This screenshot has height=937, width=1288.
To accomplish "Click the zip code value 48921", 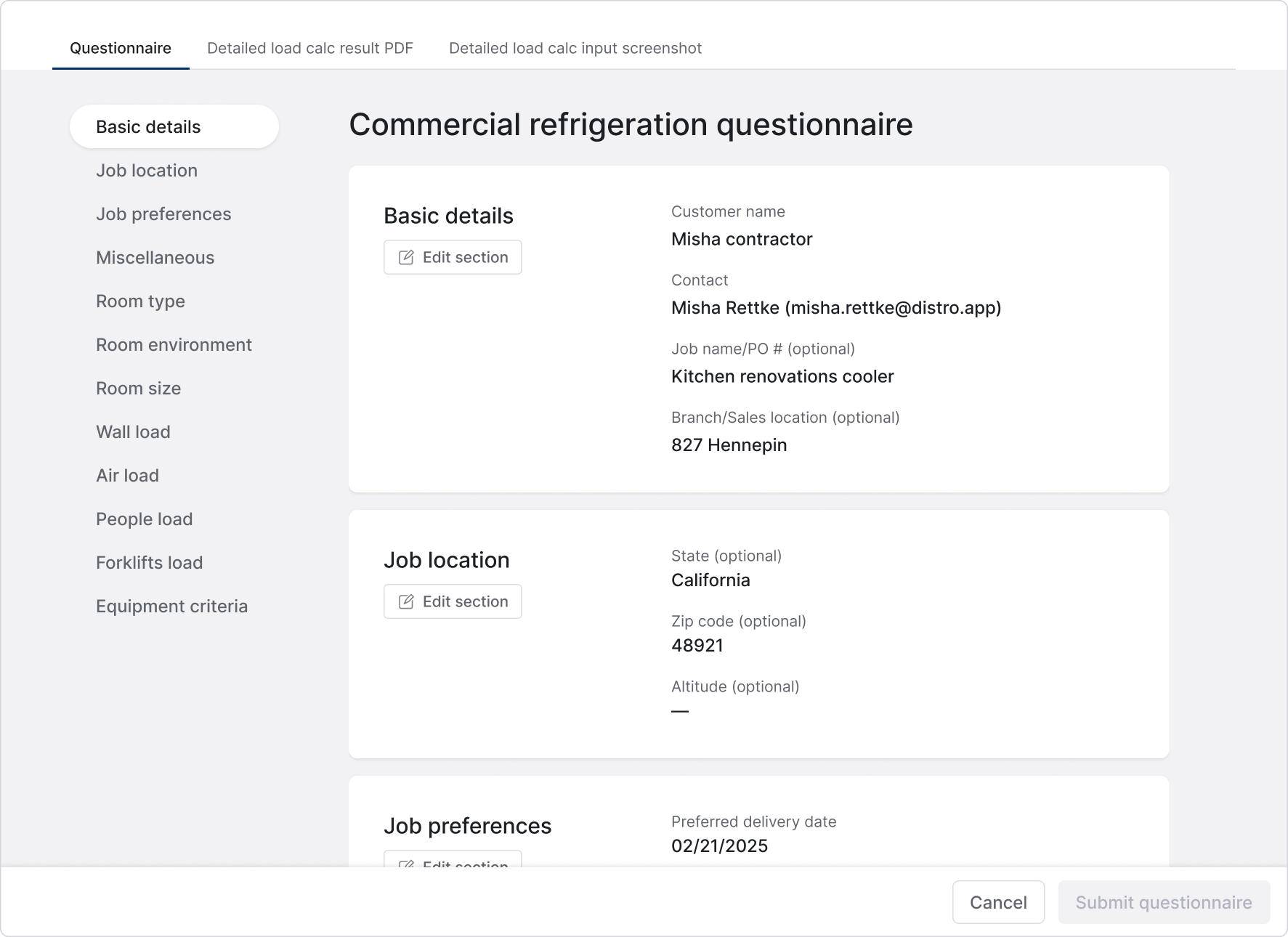I will pos(697,645).
